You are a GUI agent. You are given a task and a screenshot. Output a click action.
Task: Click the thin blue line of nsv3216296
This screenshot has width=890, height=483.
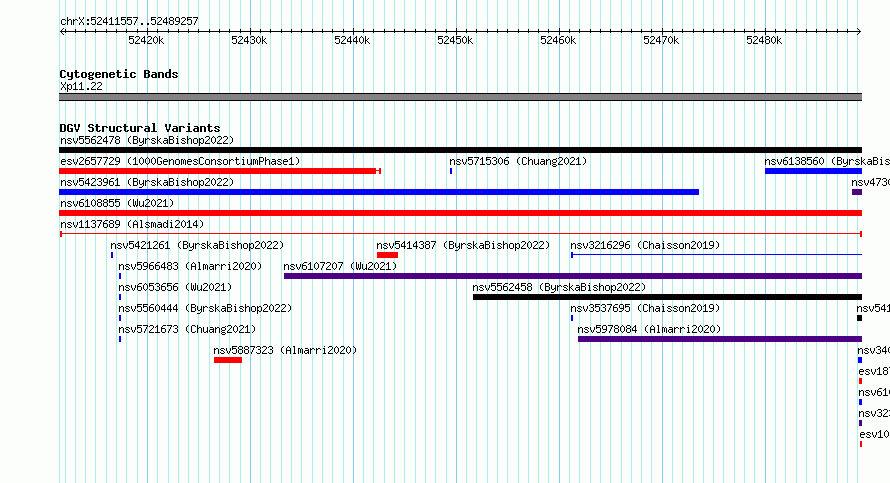tap(716, 255)
